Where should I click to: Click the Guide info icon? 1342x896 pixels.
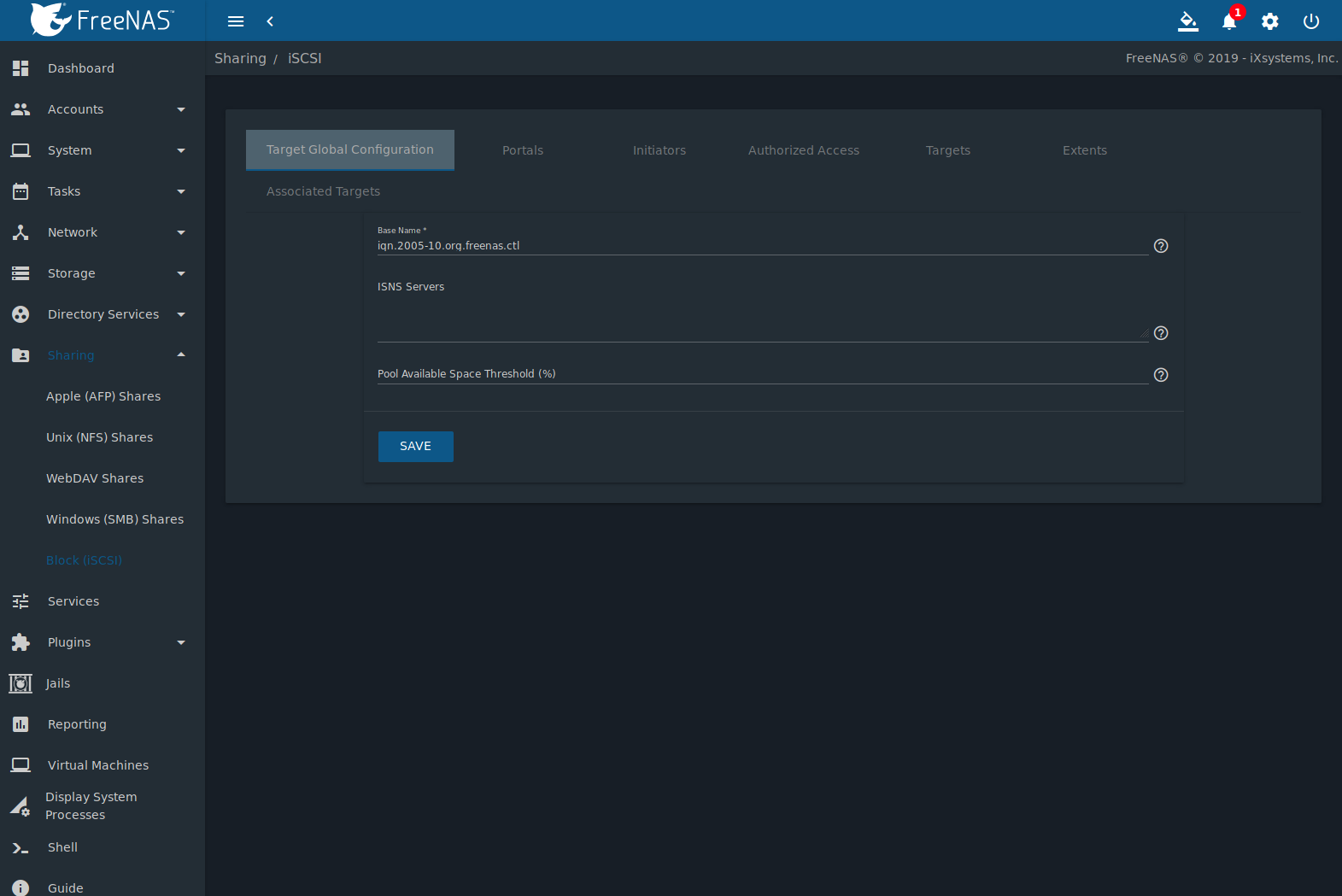21,888
